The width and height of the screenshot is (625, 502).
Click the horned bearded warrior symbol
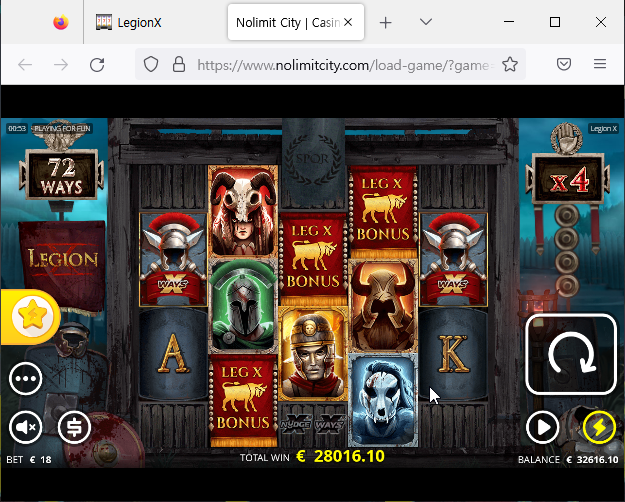click(383, 305)
